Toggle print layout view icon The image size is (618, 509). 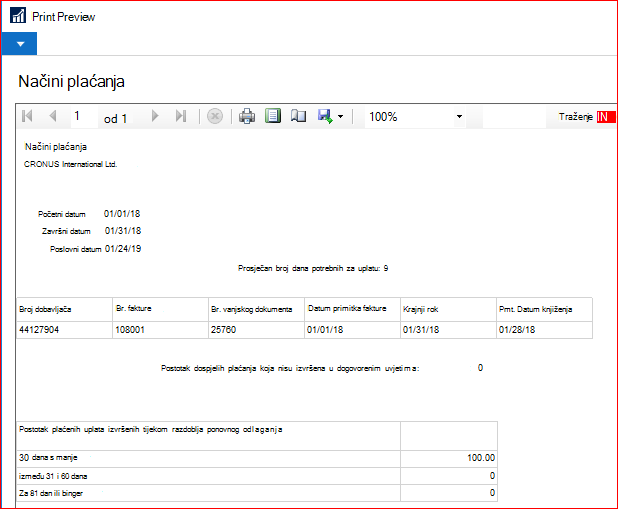[x=273, y=116]
